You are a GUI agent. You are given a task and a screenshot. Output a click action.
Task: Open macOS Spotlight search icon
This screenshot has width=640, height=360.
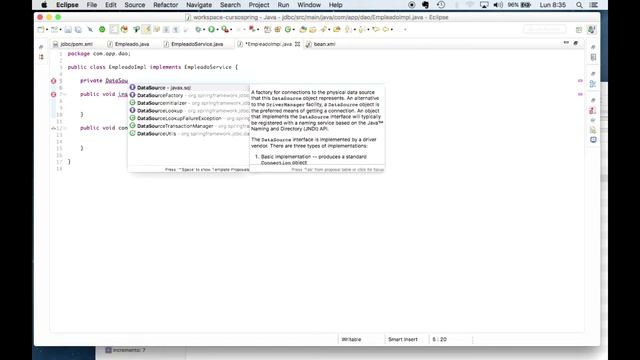(x=579, y=5)
